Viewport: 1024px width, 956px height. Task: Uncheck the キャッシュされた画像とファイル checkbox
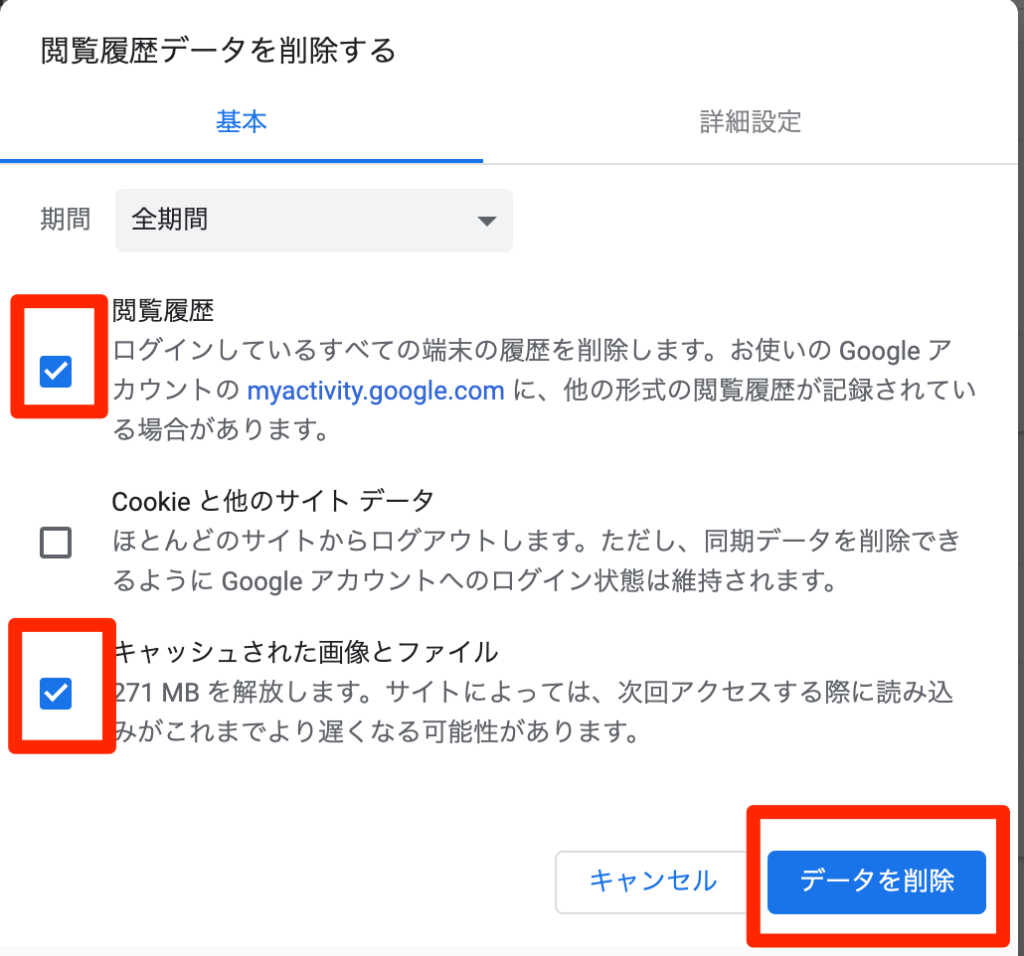point(56,693)
